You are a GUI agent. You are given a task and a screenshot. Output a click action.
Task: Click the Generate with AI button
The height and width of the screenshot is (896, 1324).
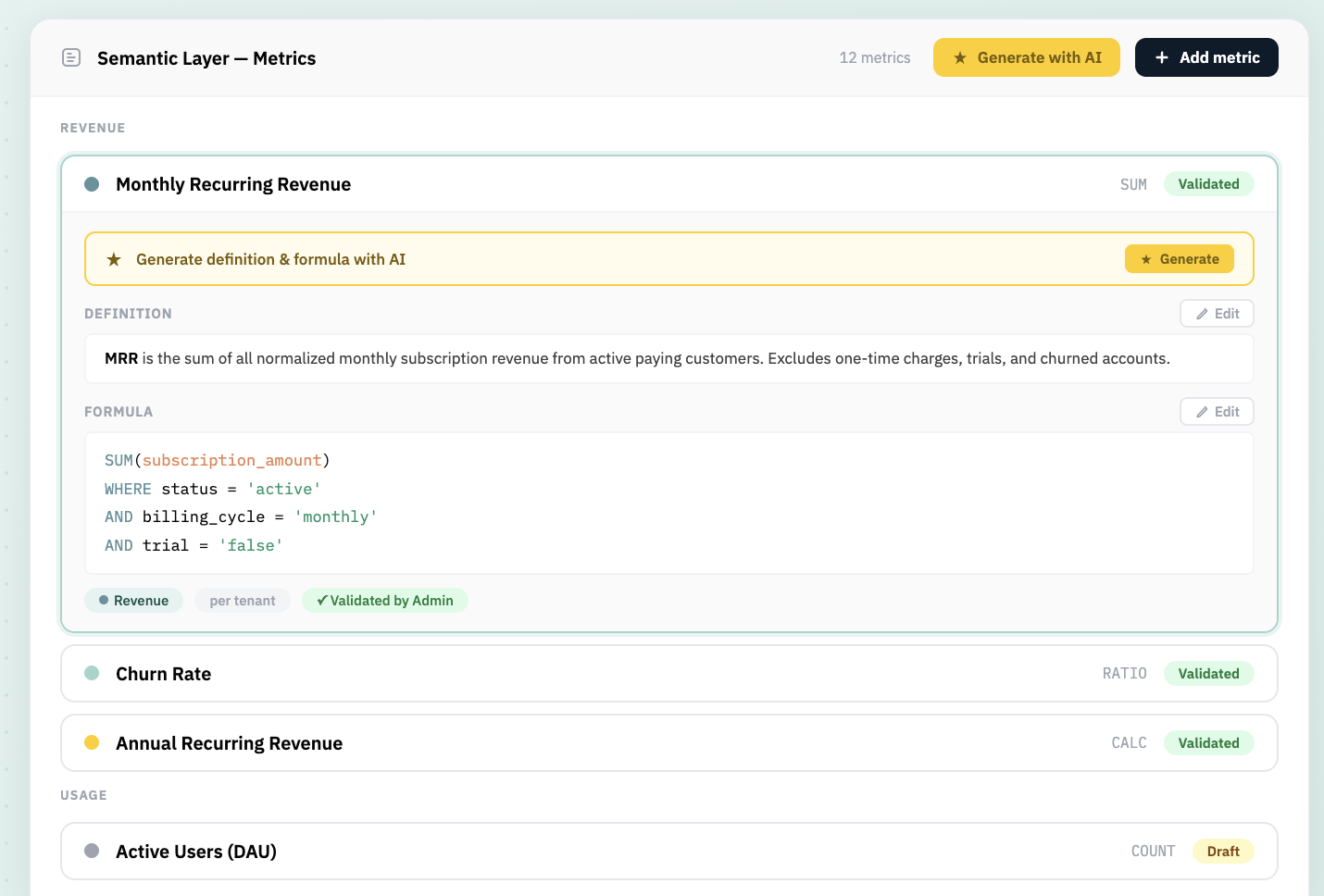point(1027,57)
